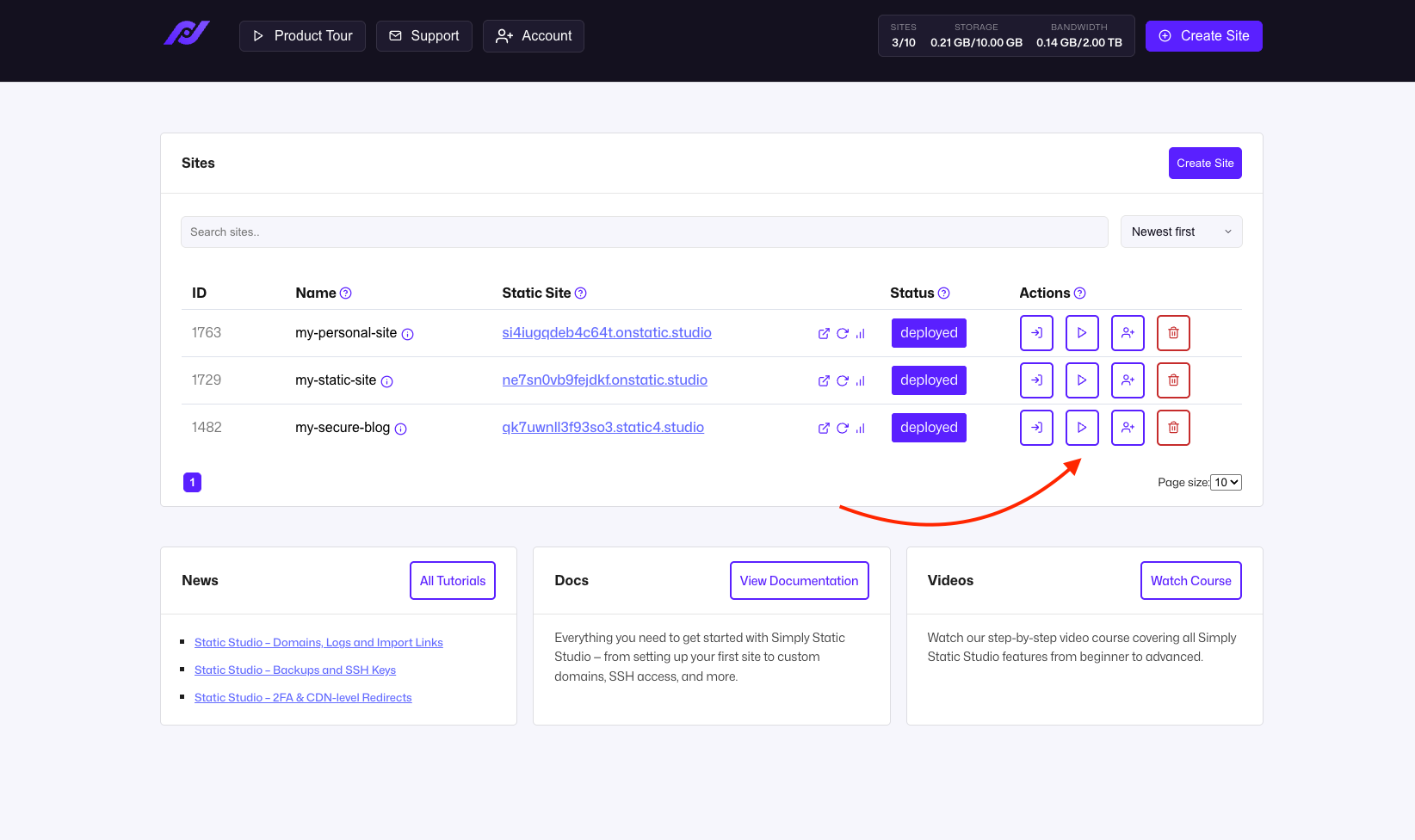Image resolution: width=1415 pixels, height=840 pixels.
Task: Open help tooltip beside Actions column
Action: click(1080, 293)
